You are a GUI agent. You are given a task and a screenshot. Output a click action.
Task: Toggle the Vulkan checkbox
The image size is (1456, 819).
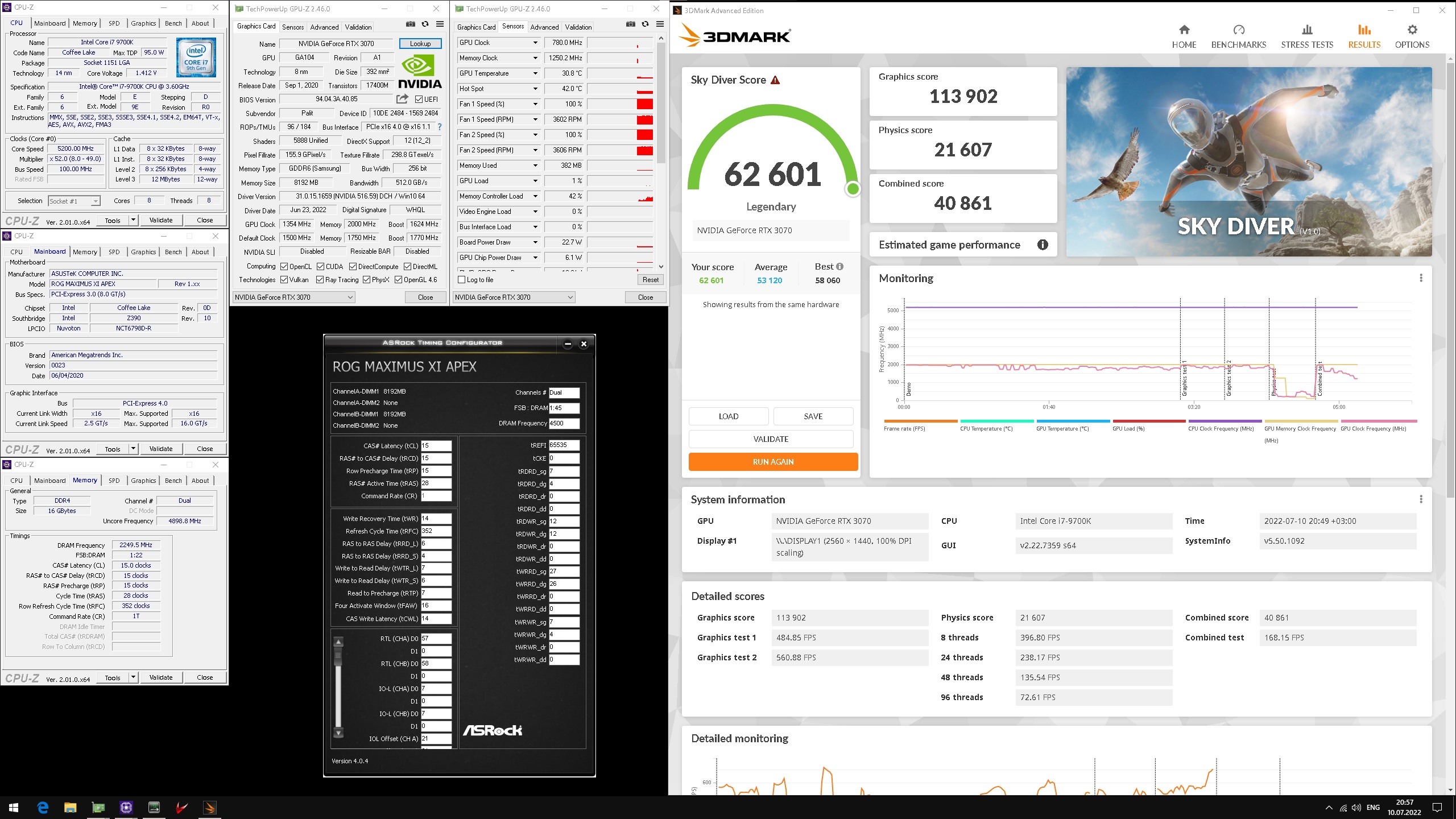tap(284, 279)
